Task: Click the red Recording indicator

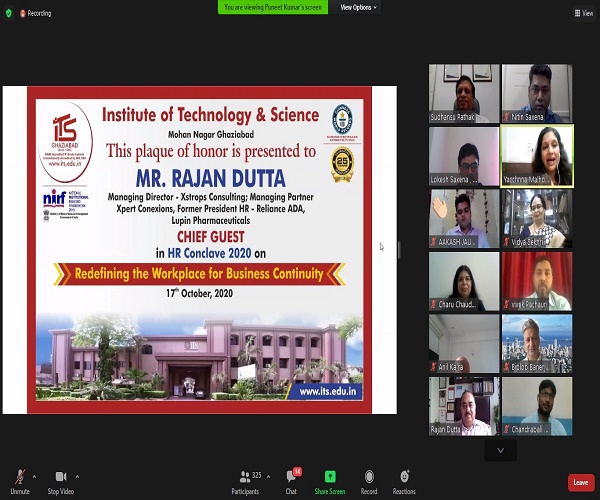Action: (35, 13)
